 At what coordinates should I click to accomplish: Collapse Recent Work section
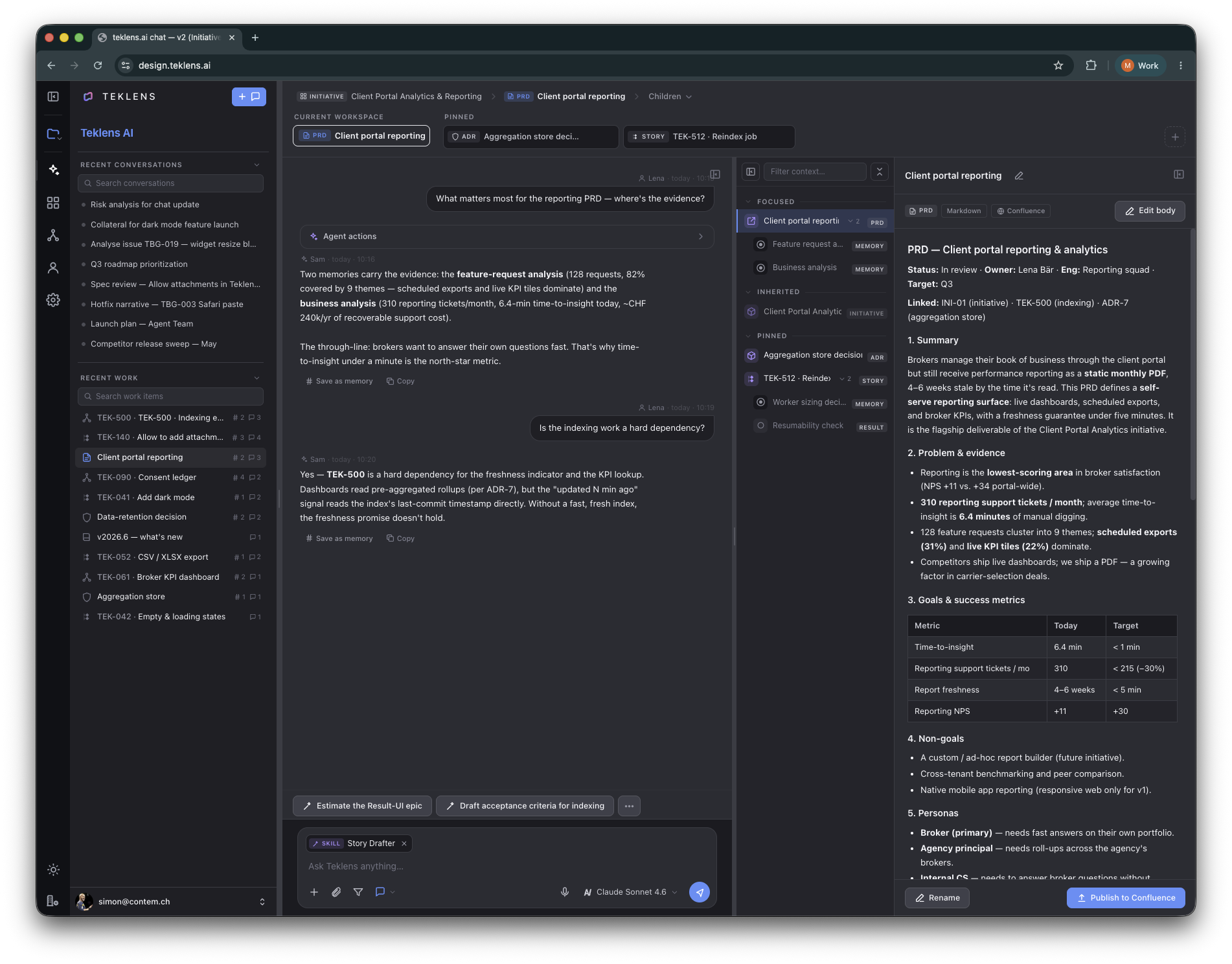click(257, 378)
